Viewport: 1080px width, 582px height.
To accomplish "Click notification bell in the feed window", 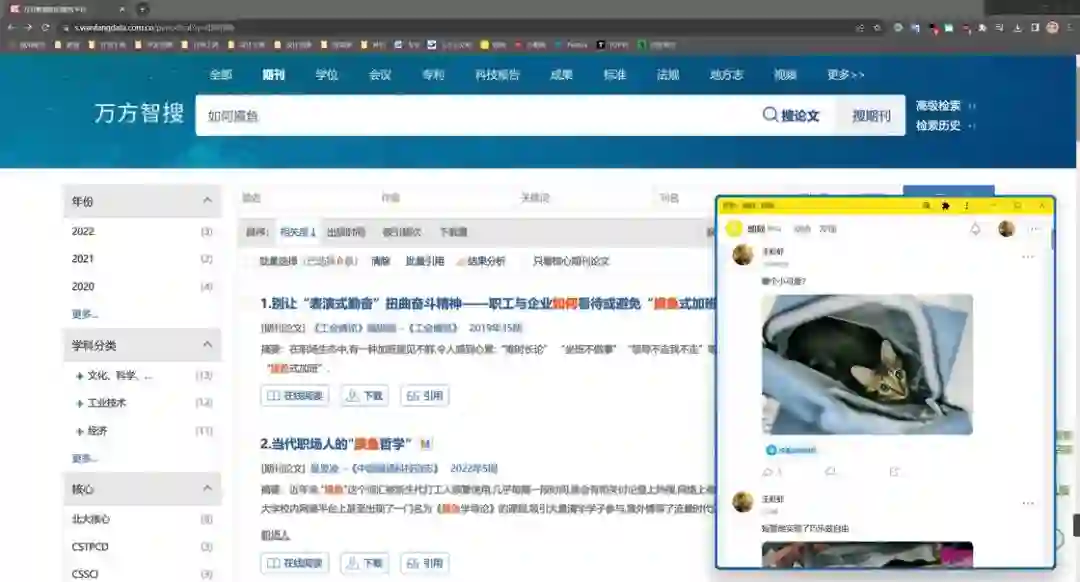I will [x=975, y=229].
